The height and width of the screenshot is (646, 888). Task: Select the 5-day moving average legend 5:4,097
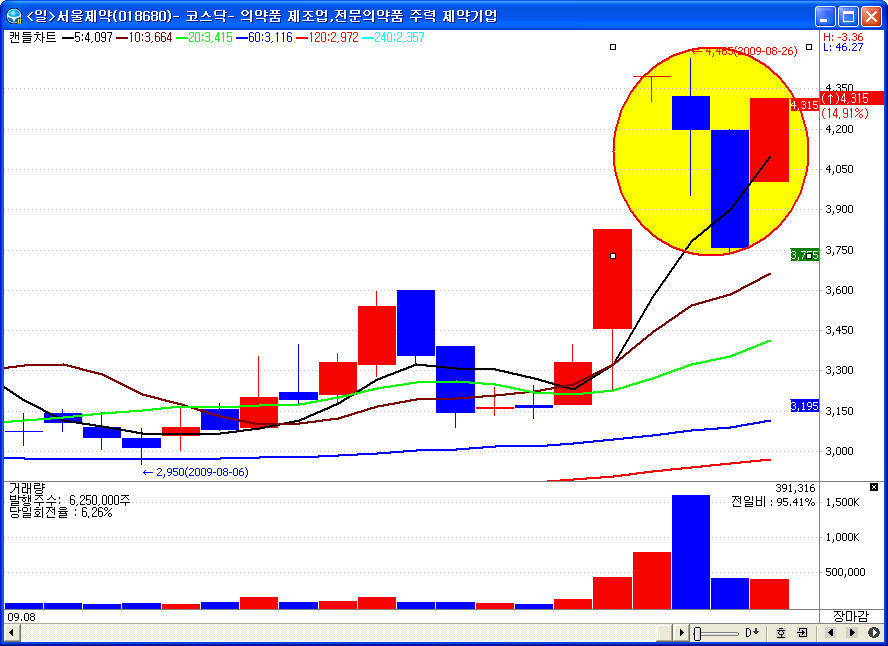[88, 37]
